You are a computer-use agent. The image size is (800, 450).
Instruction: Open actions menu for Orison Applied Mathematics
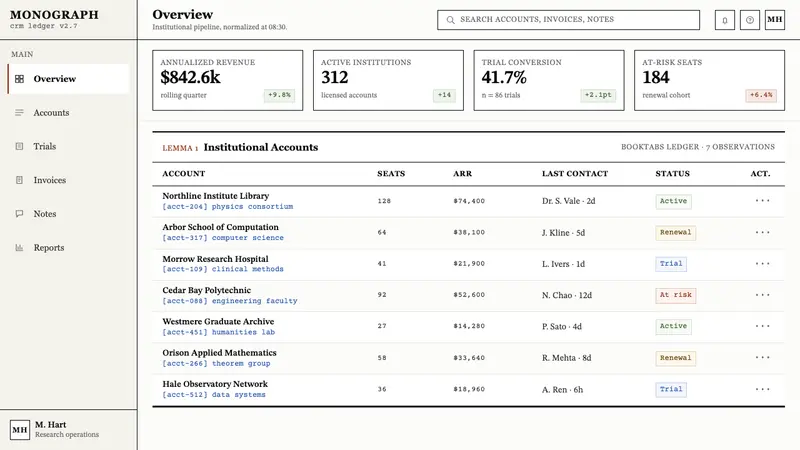[x=762, y=358]
